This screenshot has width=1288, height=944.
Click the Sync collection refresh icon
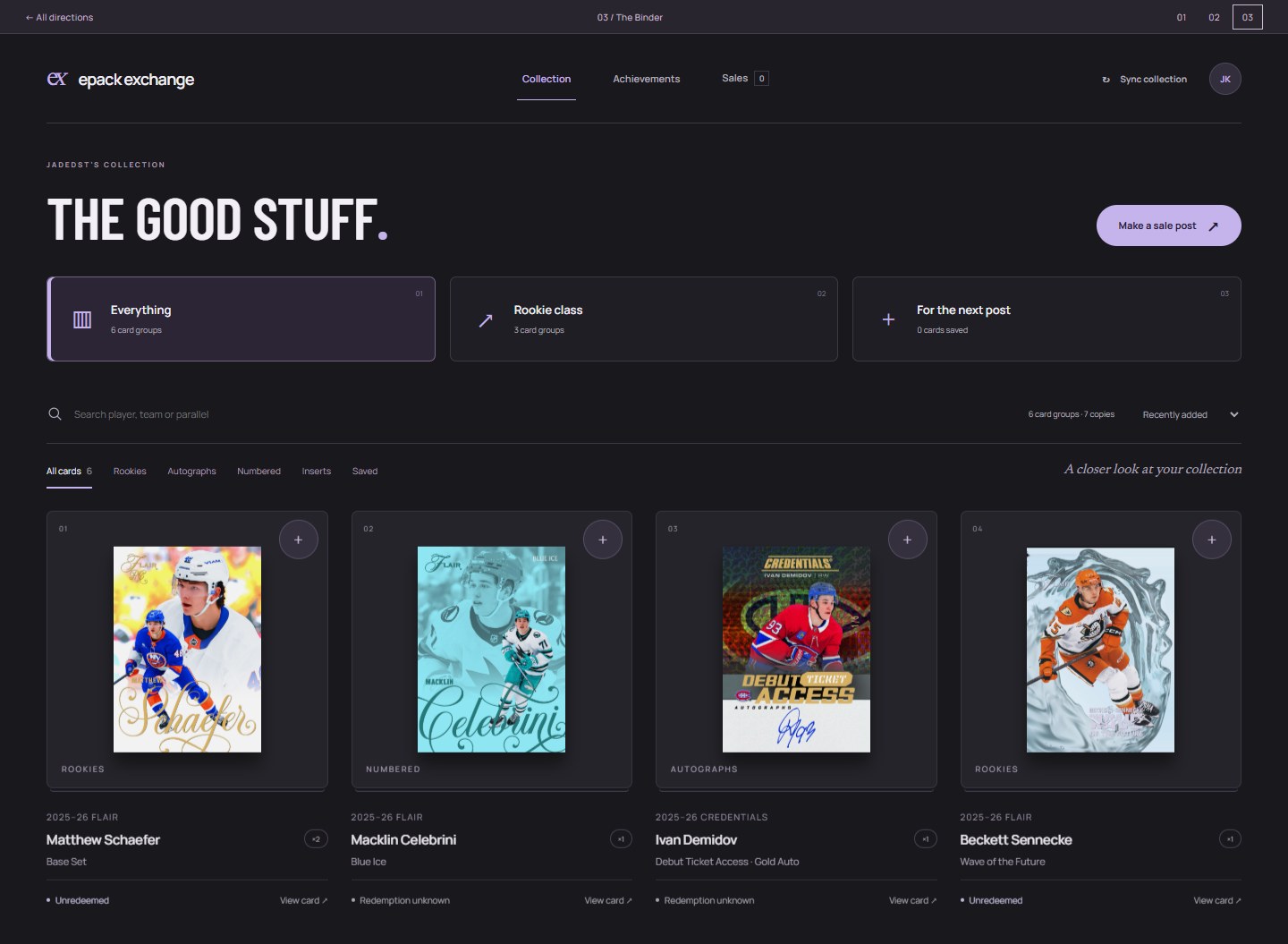[1106, 80]
